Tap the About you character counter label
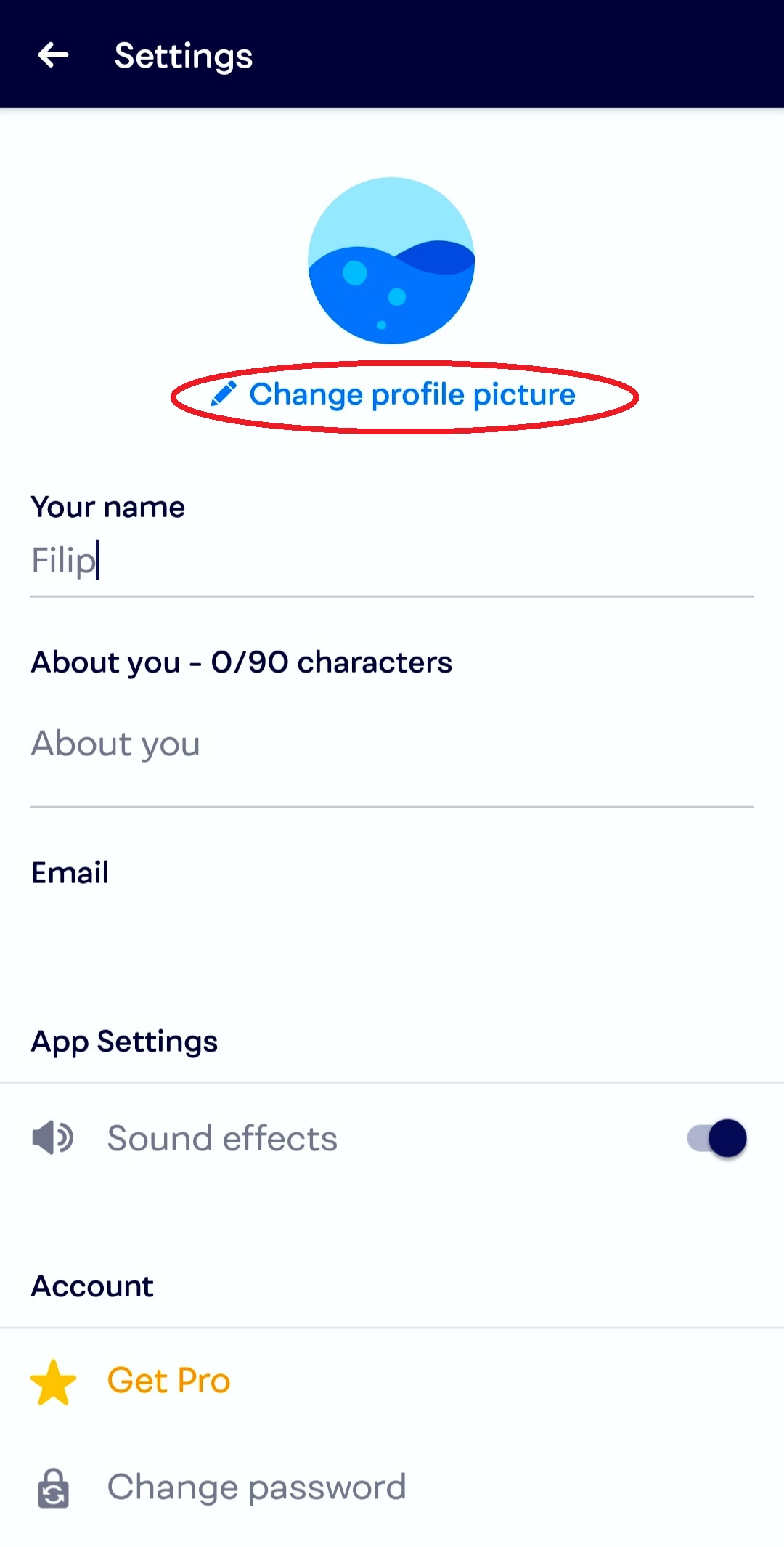Image resolution: width=784 pixels, height=1547 pixels. click(x=241, y=662)
